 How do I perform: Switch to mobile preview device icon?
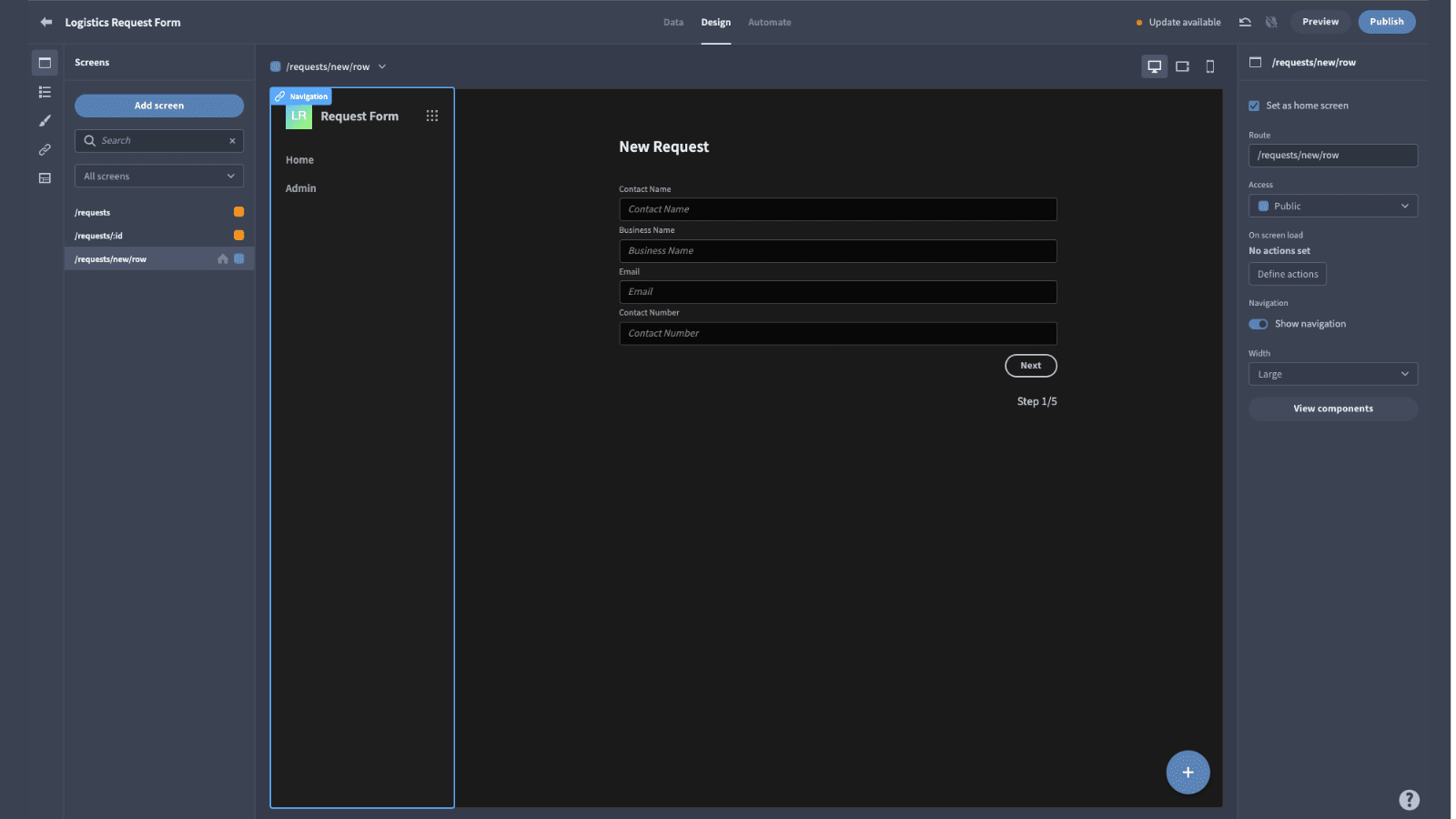tap(1210, 66)
